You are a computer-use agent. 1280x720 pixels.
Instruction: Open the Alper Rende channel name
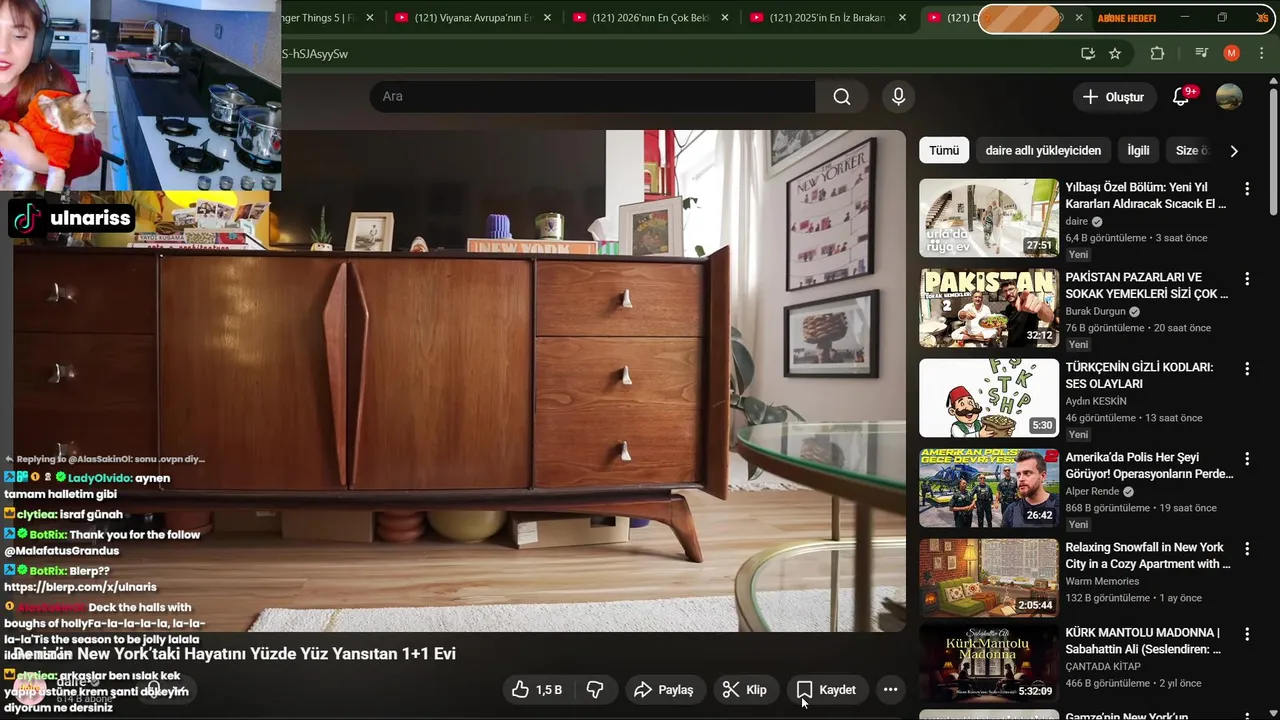(1092, 491)
